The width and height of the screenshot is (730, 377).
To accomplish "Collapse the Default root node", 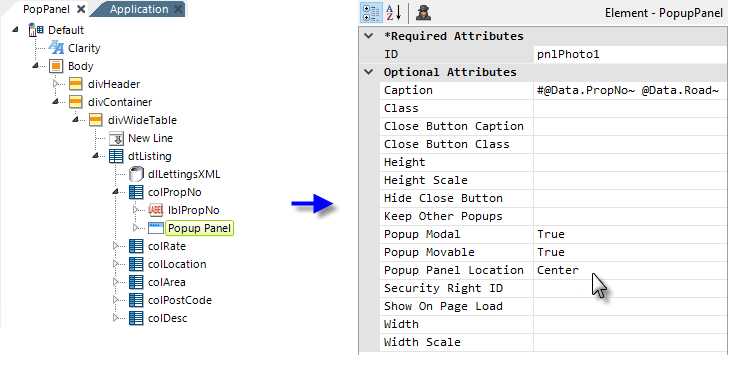I will pos(15,29).
